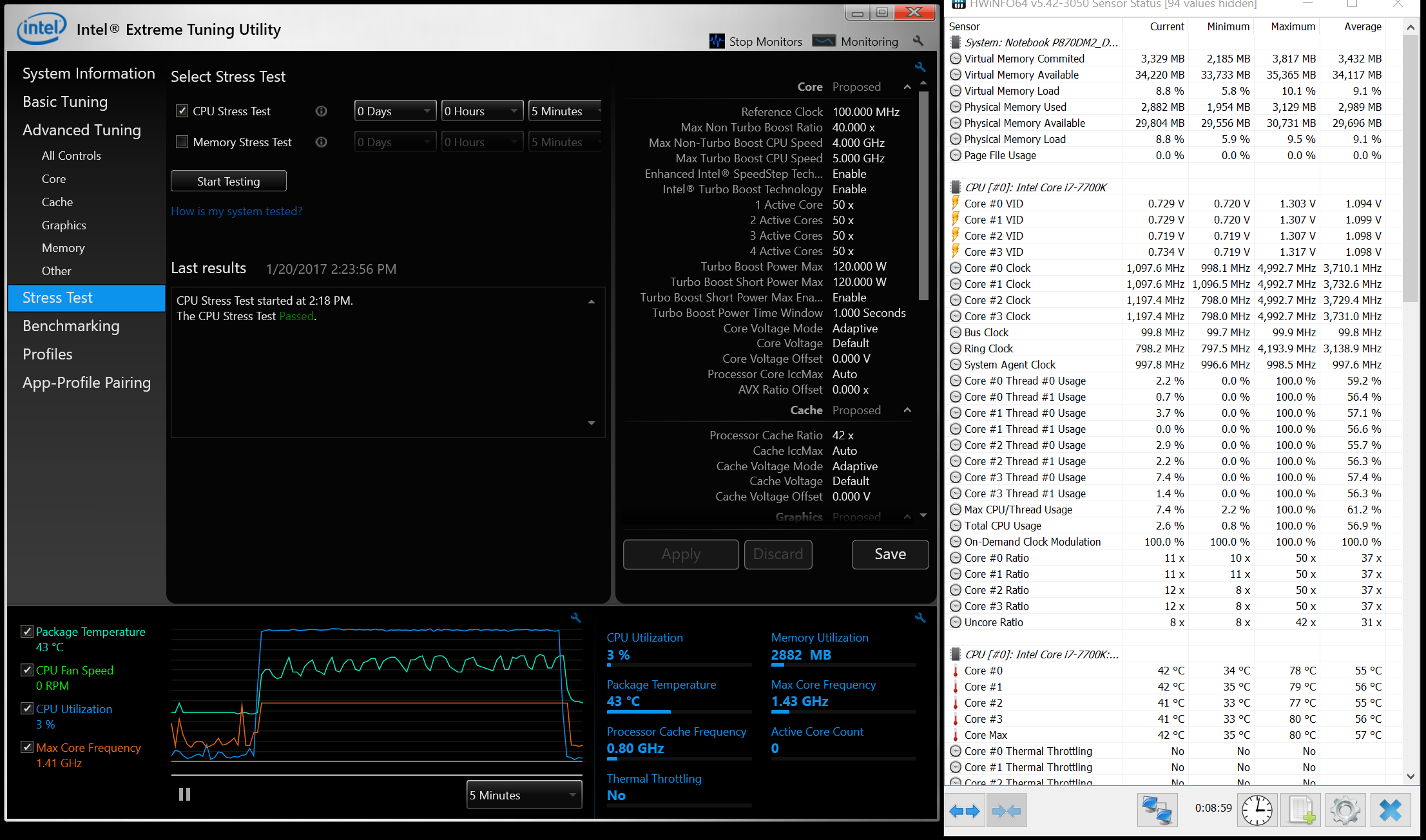Collapse the Cache Proposed section
Screen dimensions: 1426x840
coord(907,410)
